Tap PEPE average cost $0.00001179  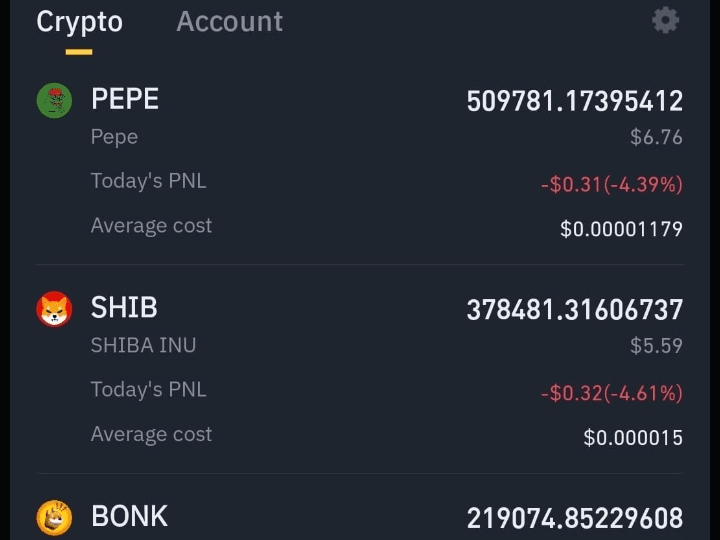621,229
